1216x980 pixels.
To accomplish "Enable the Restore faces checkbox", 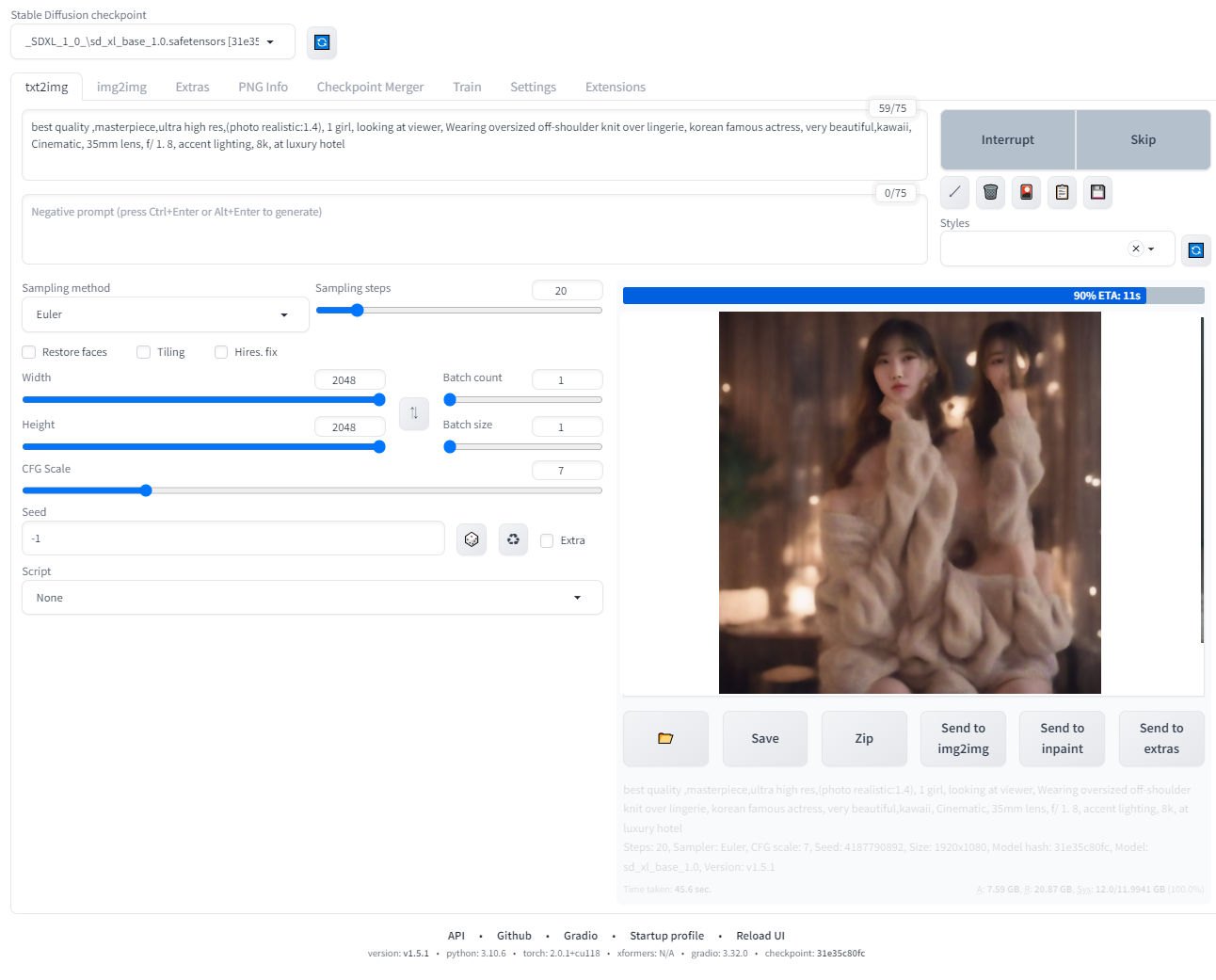I will pyautogui.click(x=29, y=352).
